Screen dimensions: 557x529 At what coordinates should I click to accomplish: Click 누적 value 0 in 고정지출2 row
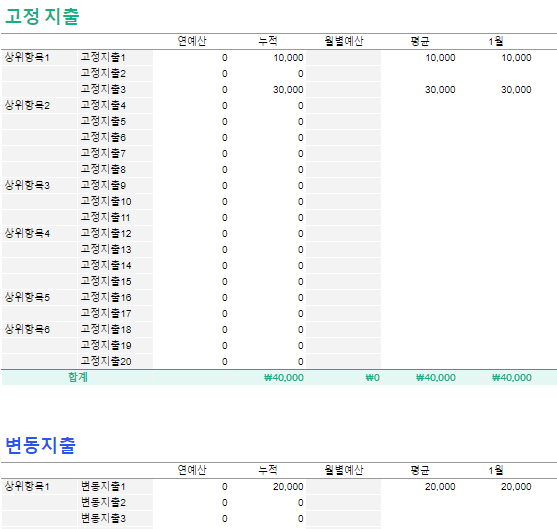tap(301, 74)
